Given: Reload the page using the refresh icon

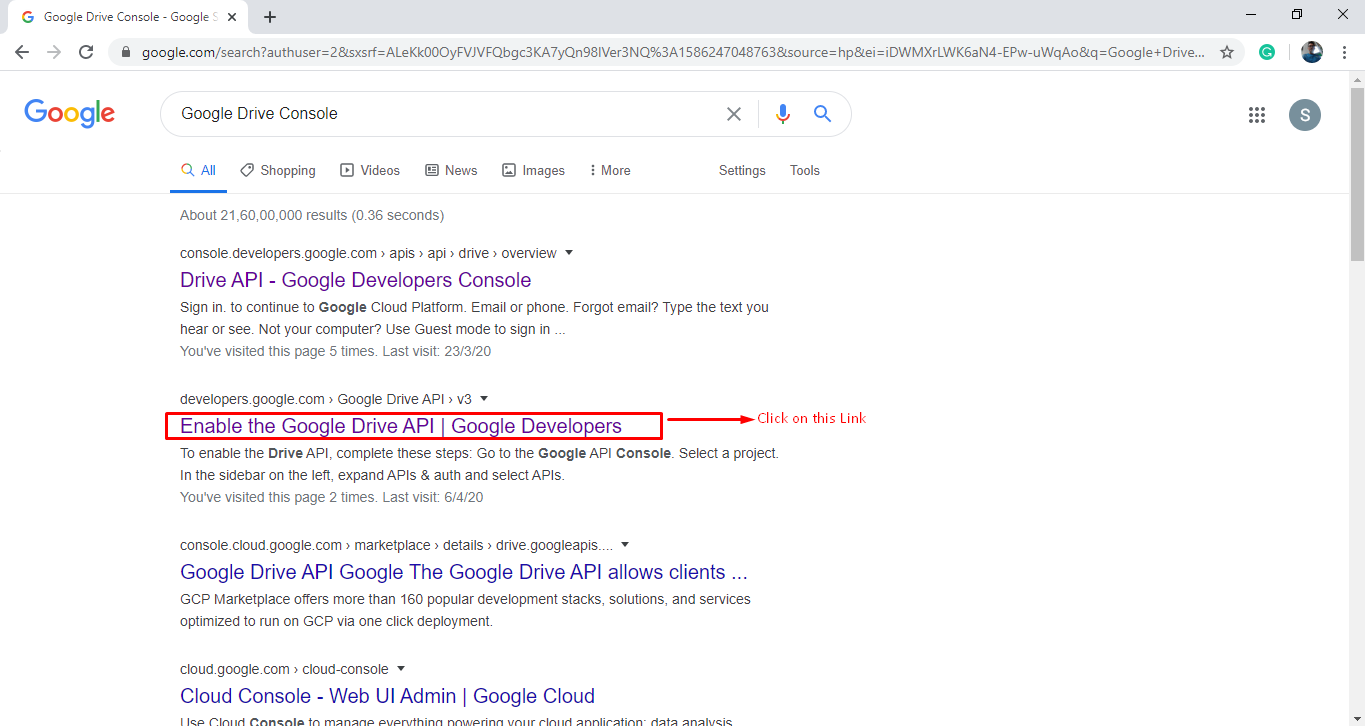Looking at the screenshot, I should [86, 51].
